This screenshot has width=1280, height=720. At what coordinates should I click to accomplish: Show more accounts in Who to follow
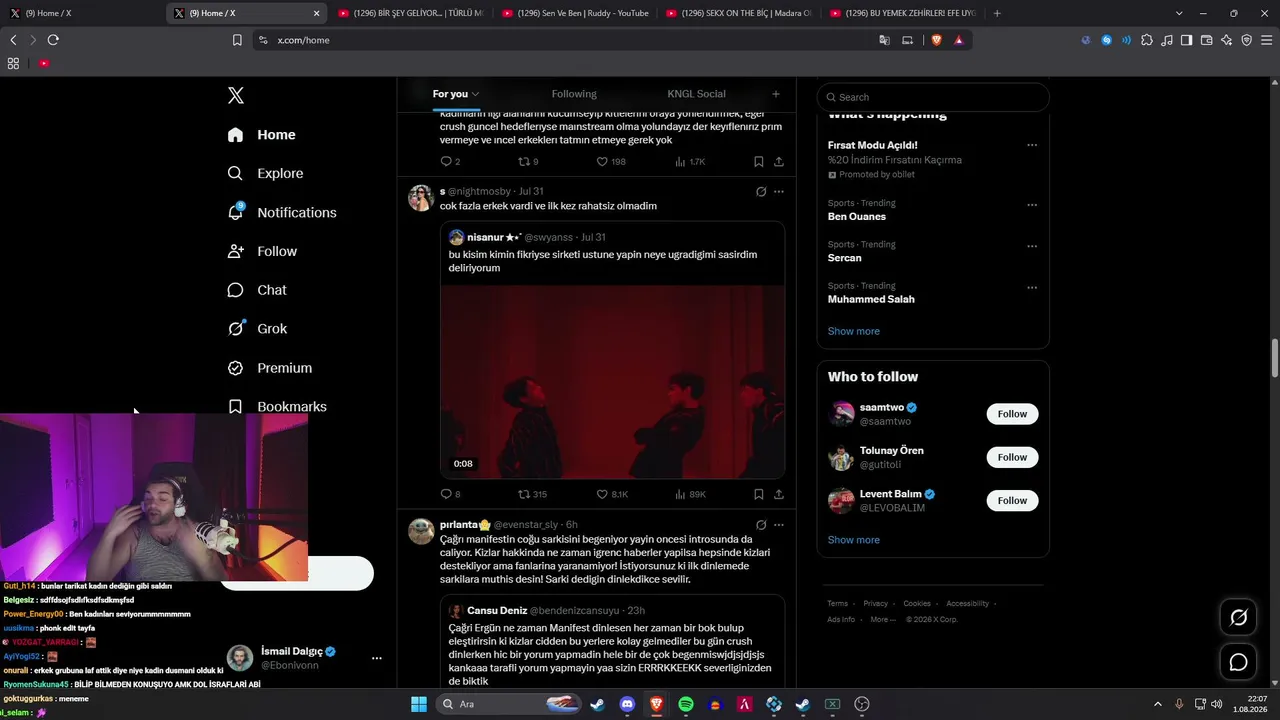[x=854, y=540]
